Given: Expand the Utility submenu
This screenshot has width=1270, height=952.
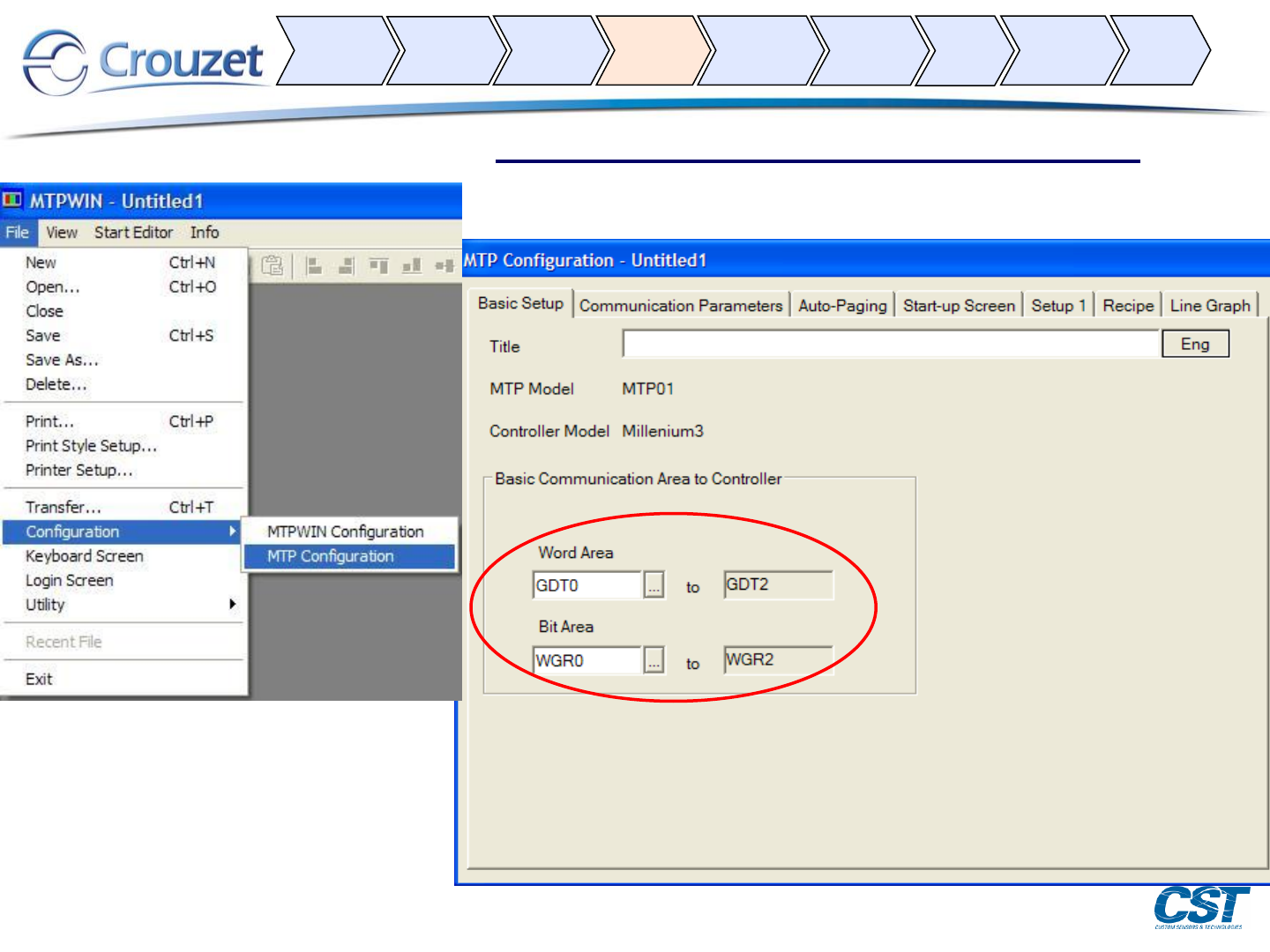Looking at the screenshot, I should click(x=123, y=605).
